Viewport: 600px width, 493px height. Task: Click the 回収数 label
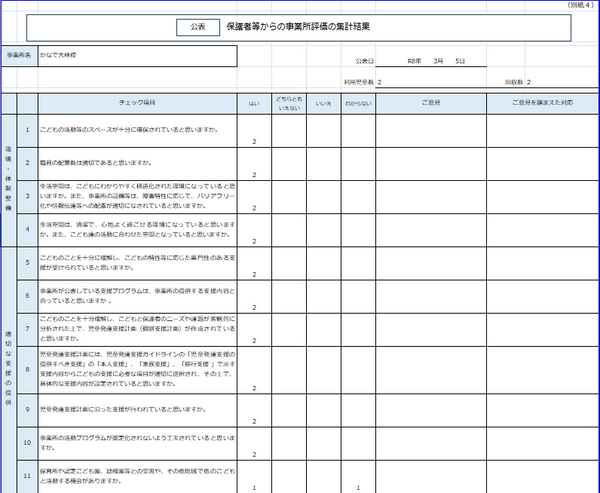[514, 82]
